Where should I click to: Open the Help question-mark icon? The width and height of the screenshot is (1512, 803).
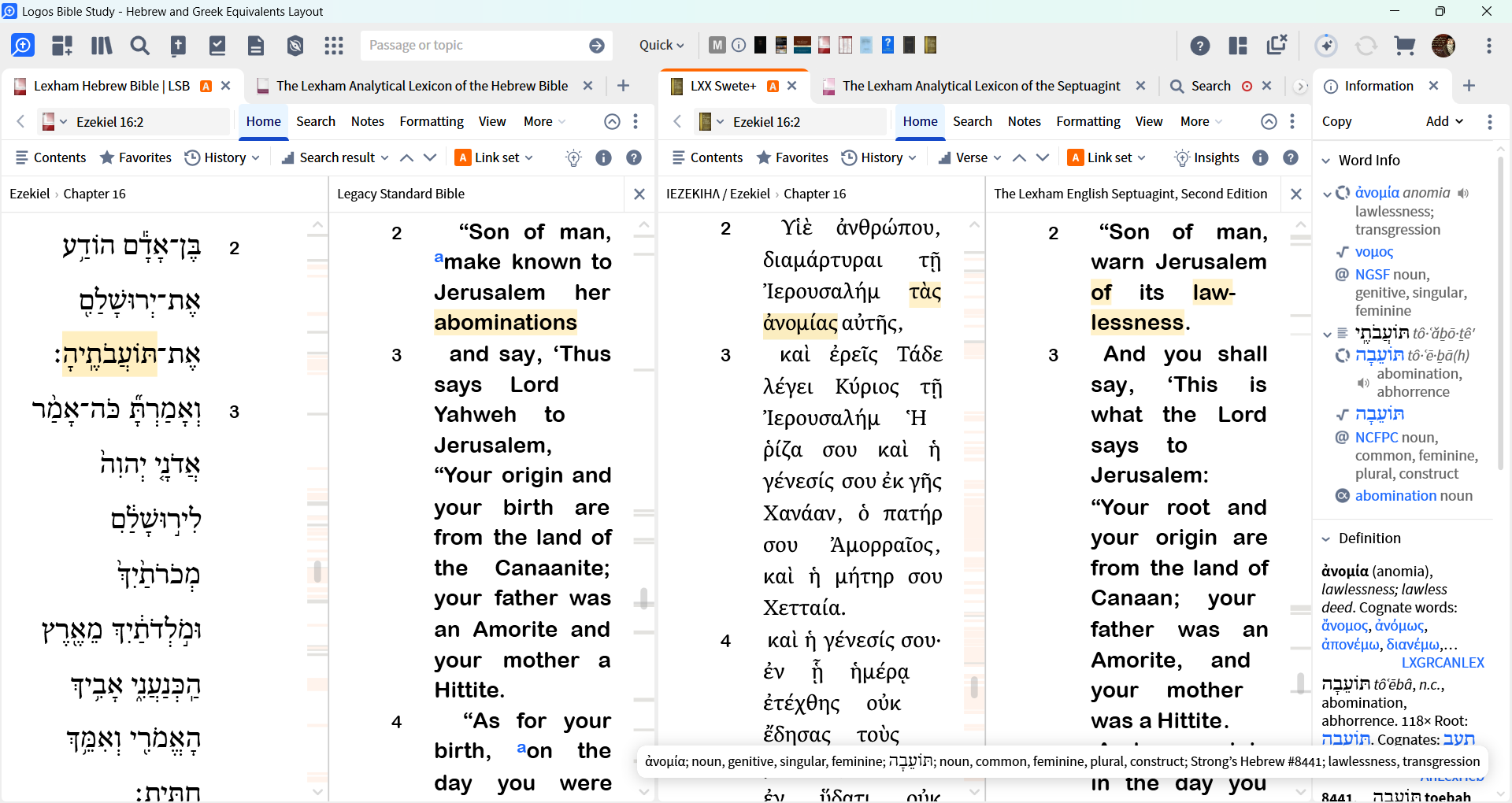pyautogui.click(x=1200, y=46)
